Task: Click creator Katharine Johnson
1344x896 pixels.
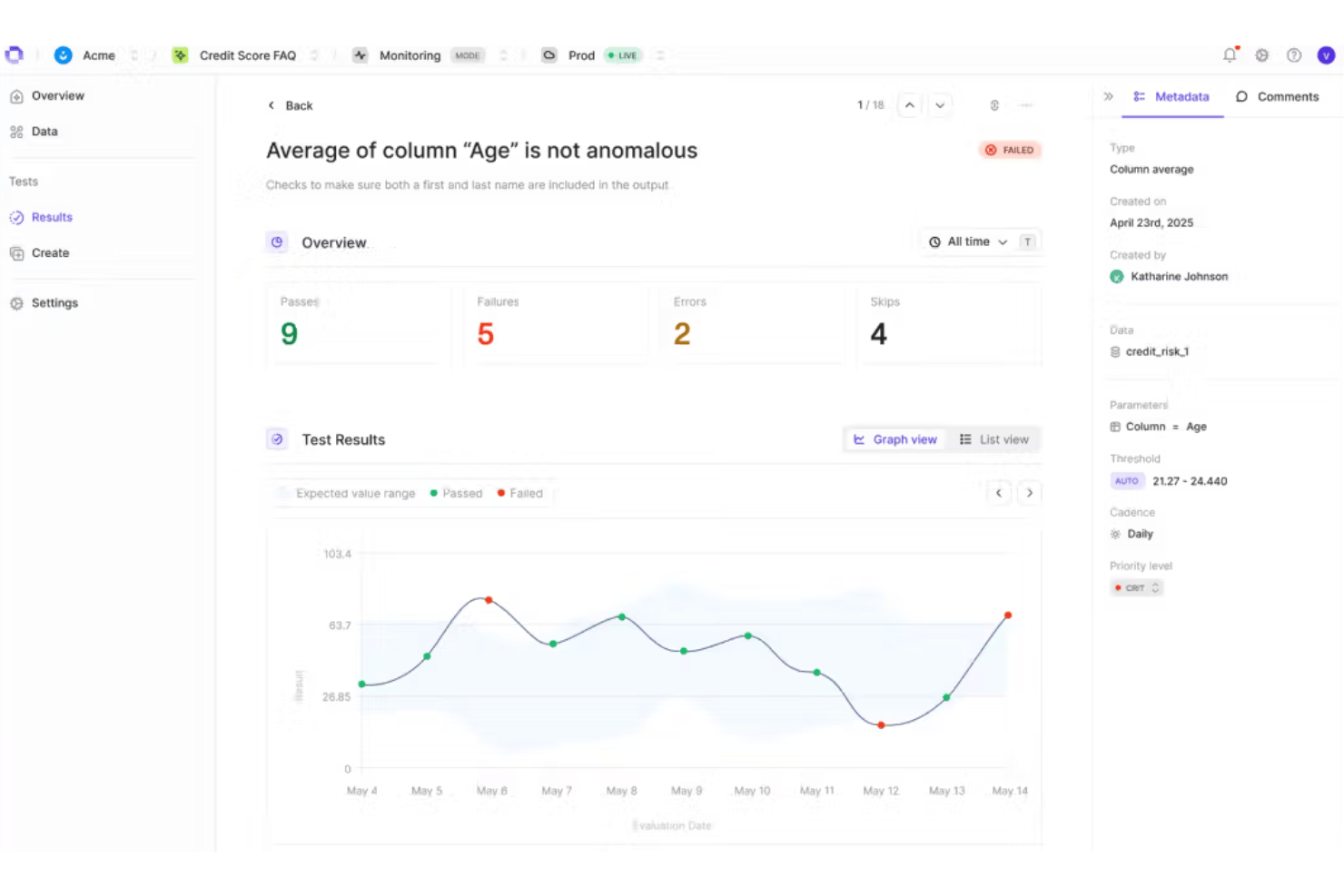Action: coord(1169,276)
